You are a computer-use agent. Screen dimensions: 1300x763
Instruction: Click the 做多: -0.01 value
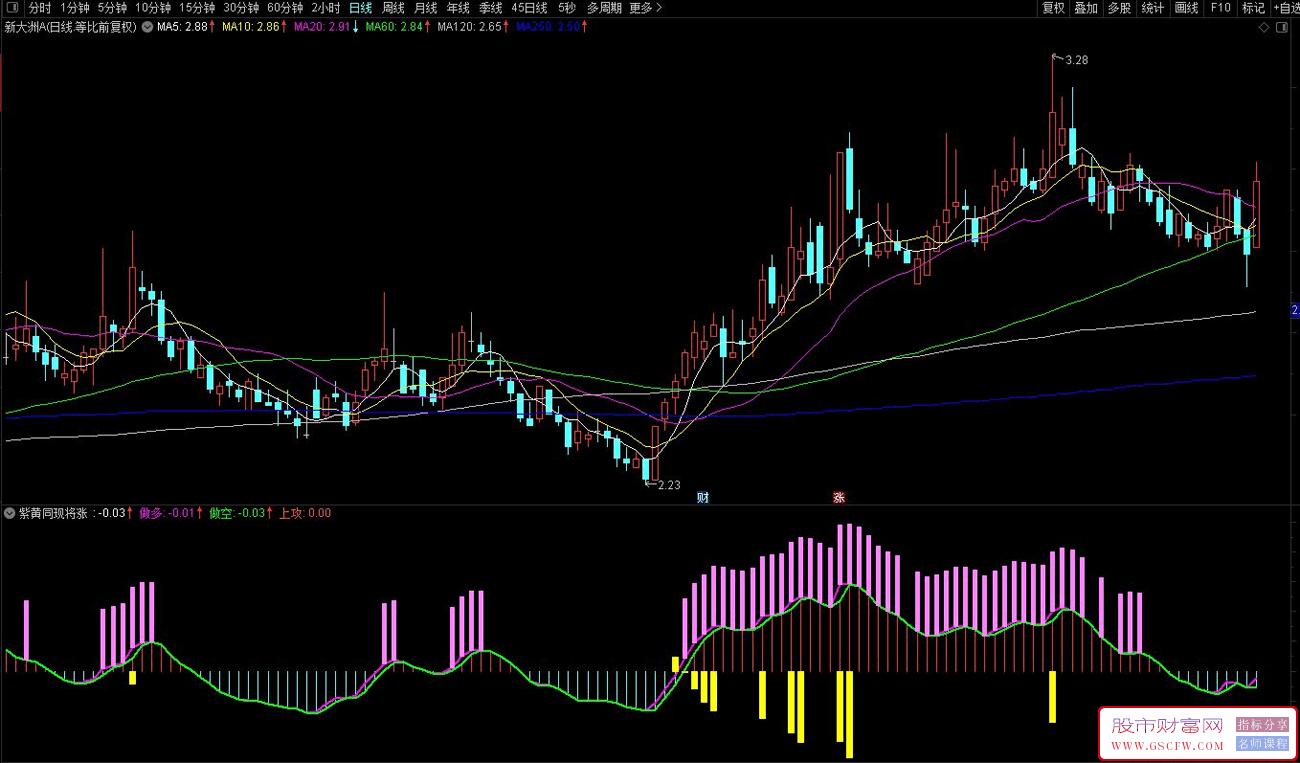166,513
